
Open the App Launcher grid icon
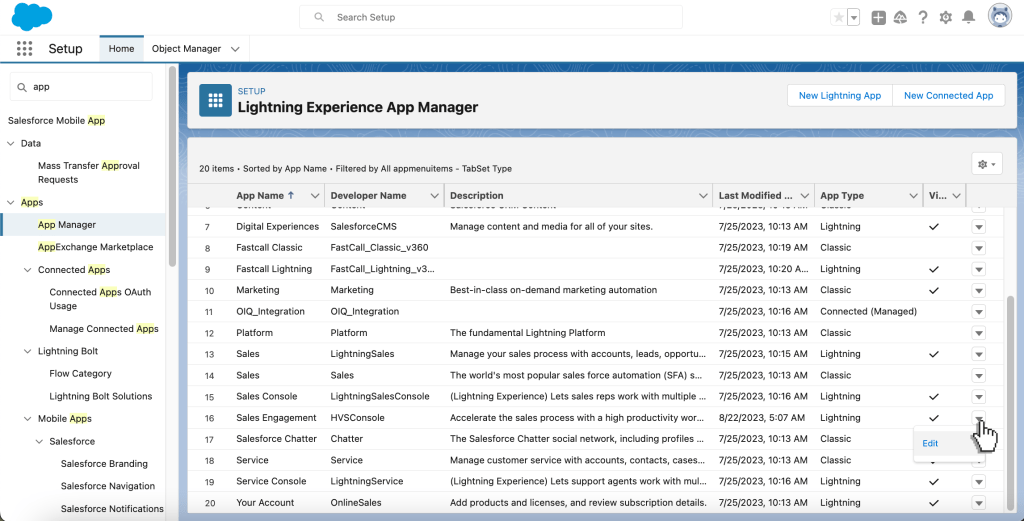pyautogui.click(x=24, y=48)
